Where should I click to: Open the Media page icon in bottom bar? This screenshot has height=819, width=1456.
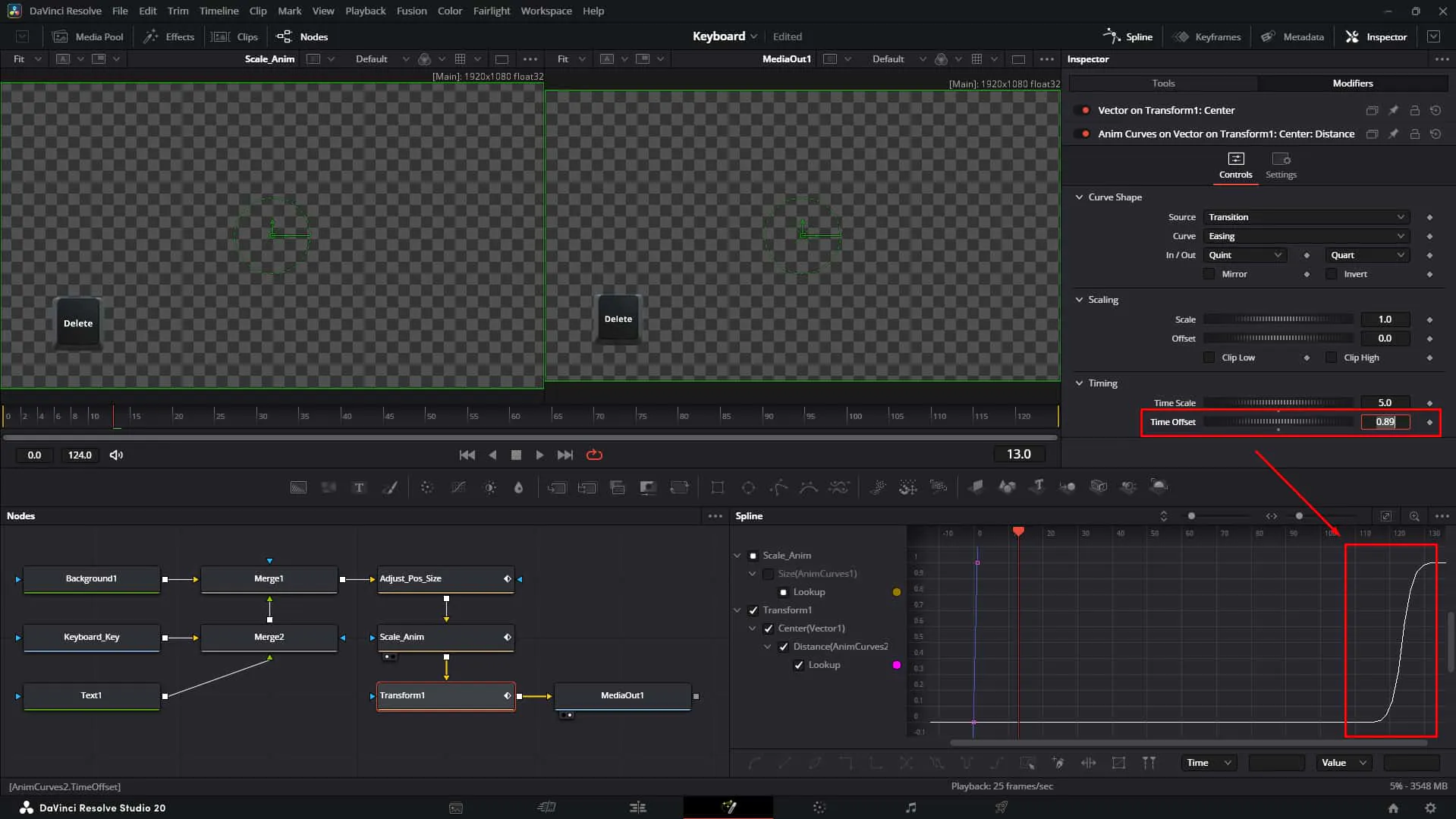tap(456, 808)
